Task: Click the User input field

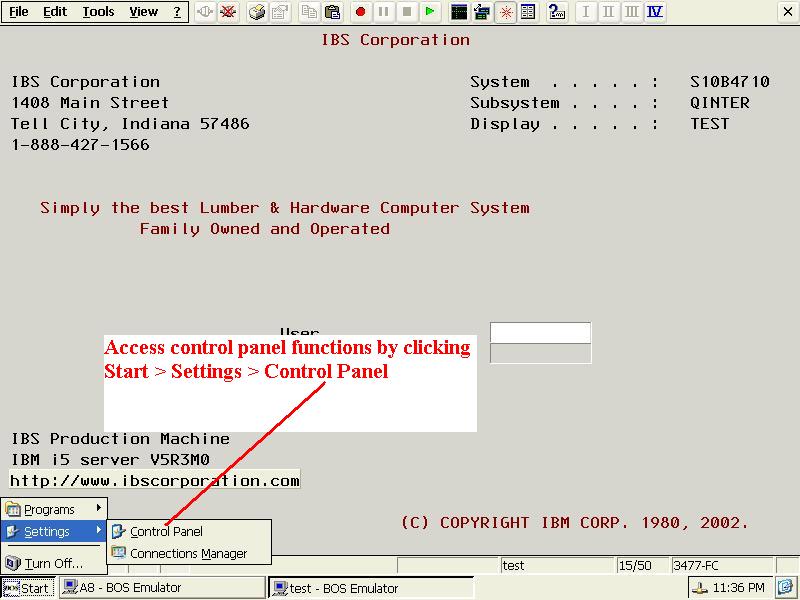Action: (x=540, y=332)
